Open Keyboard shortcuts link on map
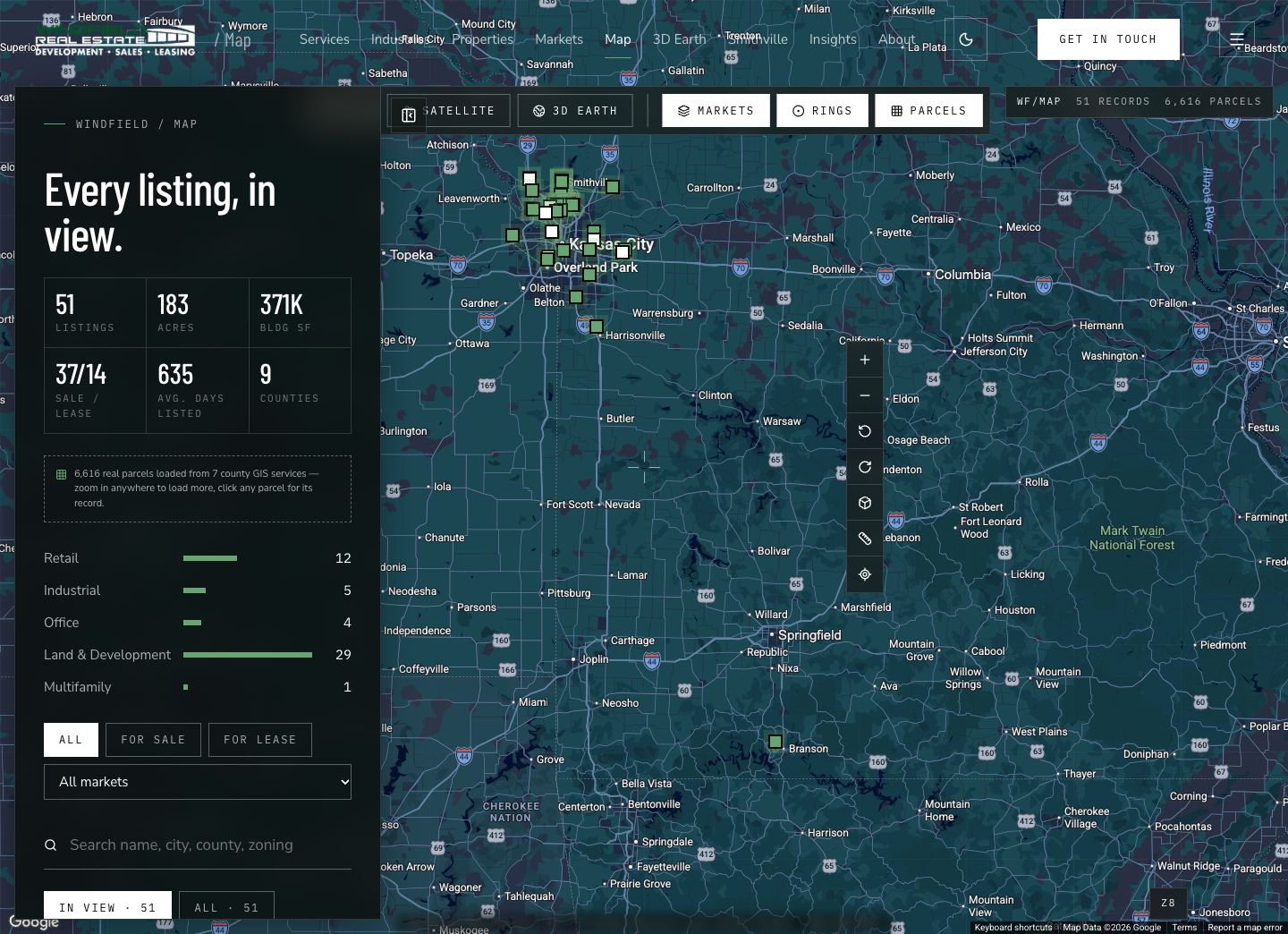The height and width of the screenshot is (934, 1288). click(x=1013, y=928)
